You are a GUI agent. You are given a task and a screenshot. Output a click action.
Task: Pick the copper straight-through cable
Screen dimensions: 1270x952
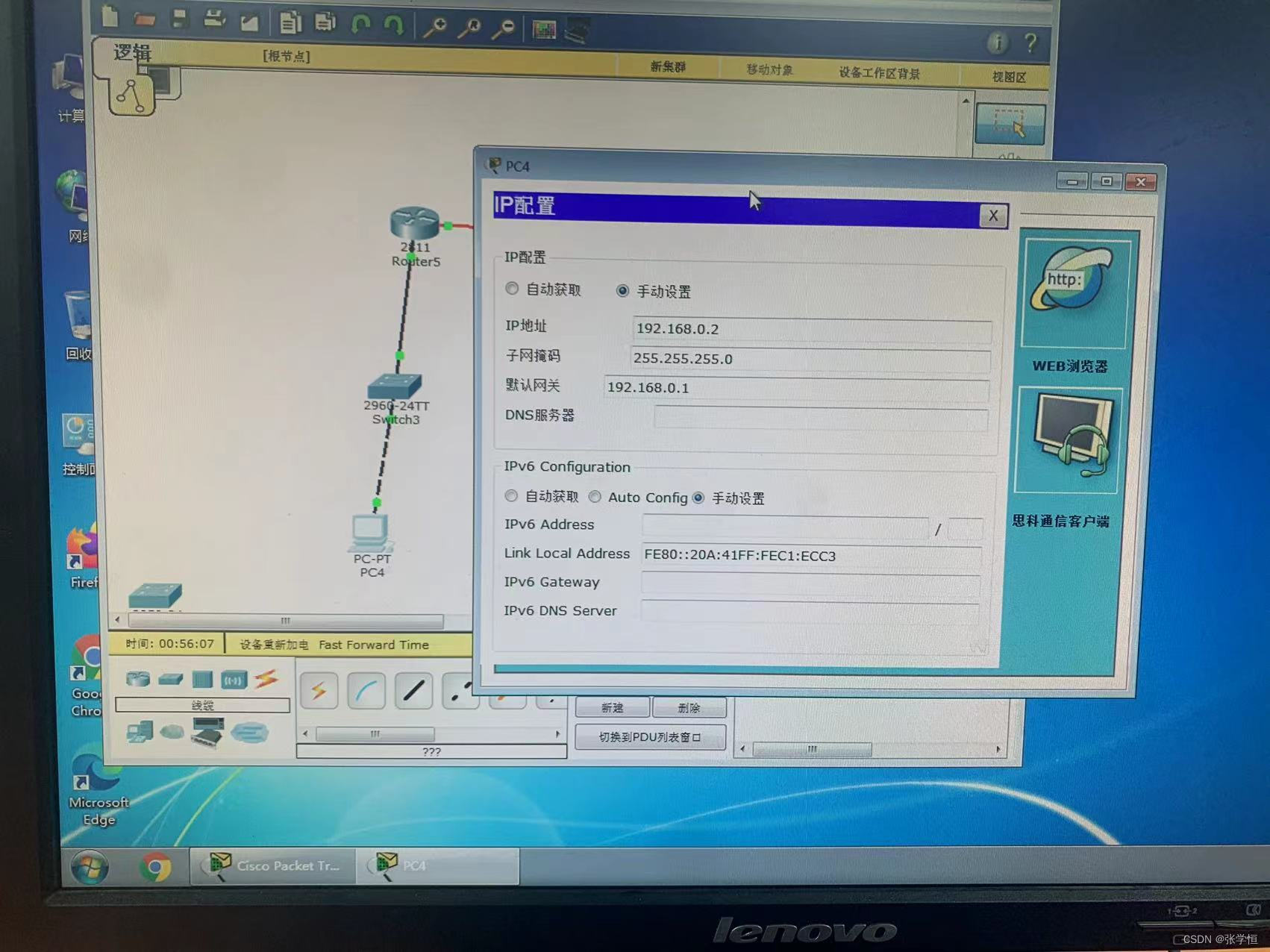pos(413,691)
